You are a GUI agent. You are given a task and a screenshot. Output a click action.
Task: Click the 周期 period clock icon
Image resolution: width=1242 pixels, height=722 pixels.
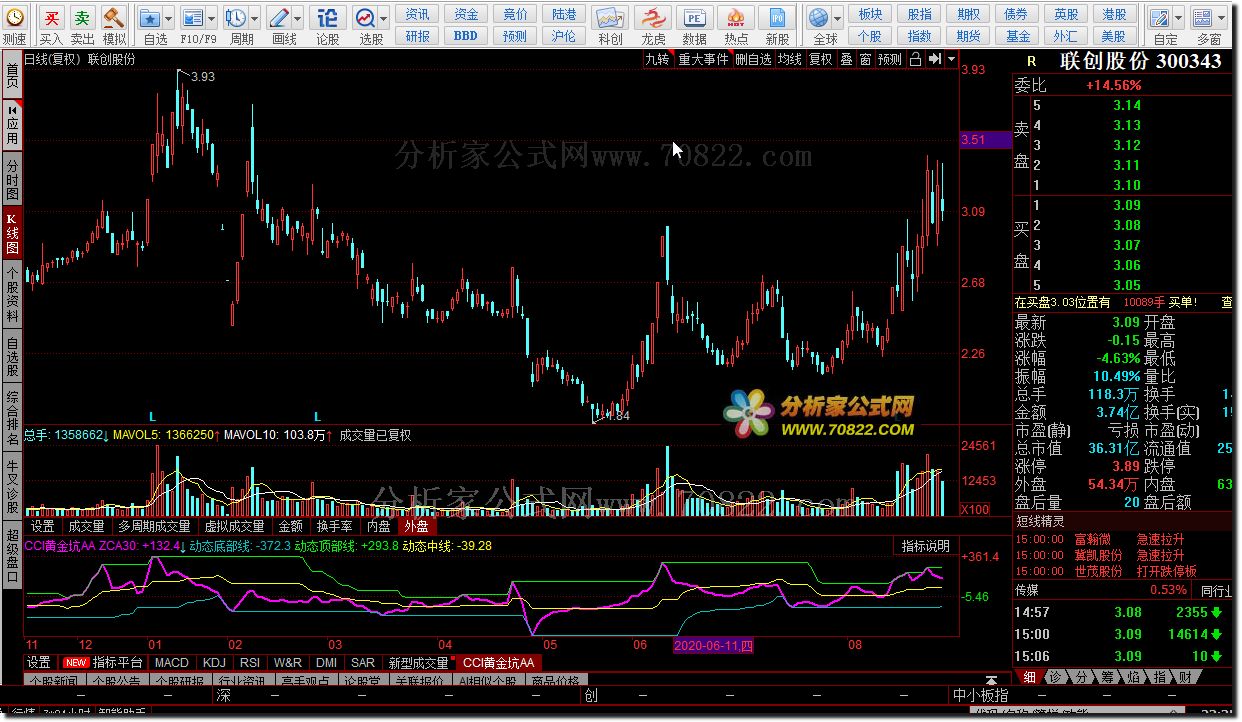(x=236, y=18)
